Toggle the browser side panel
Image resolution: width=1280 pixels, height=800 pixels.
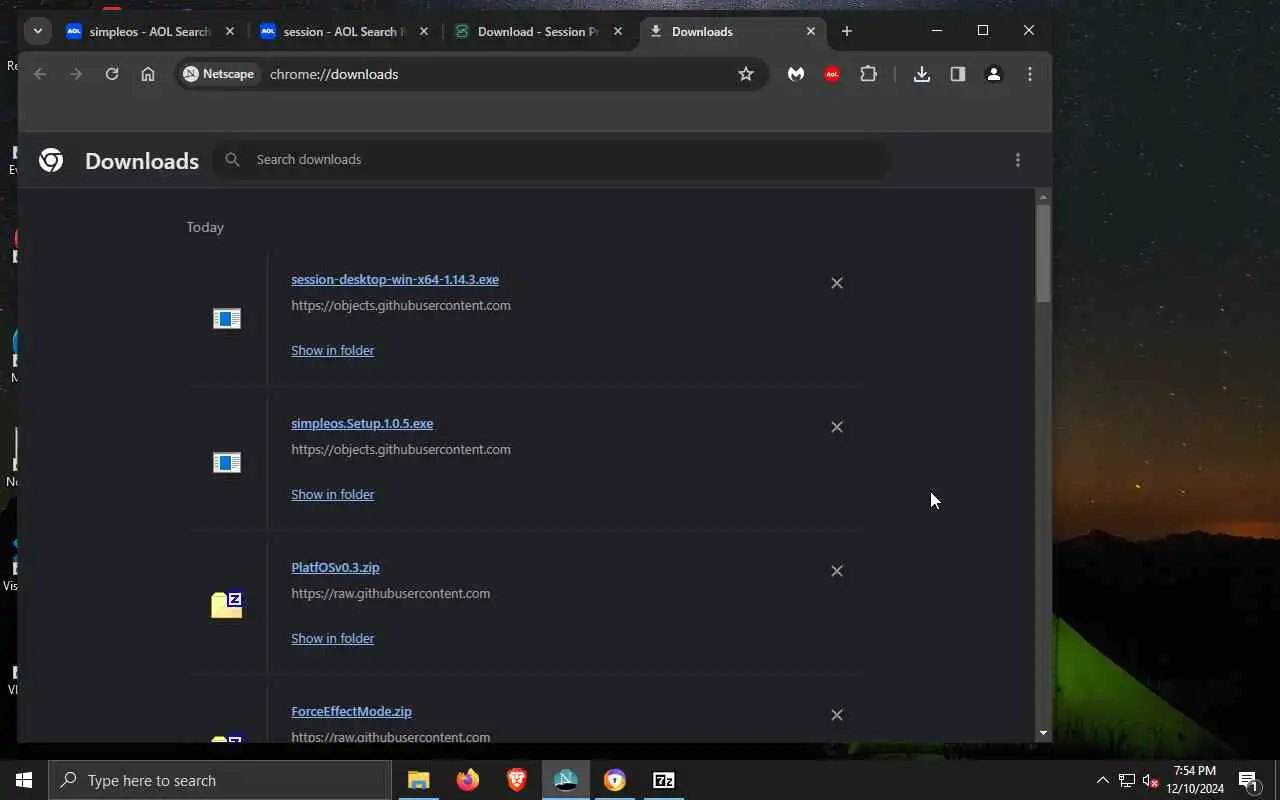[958, 74]
